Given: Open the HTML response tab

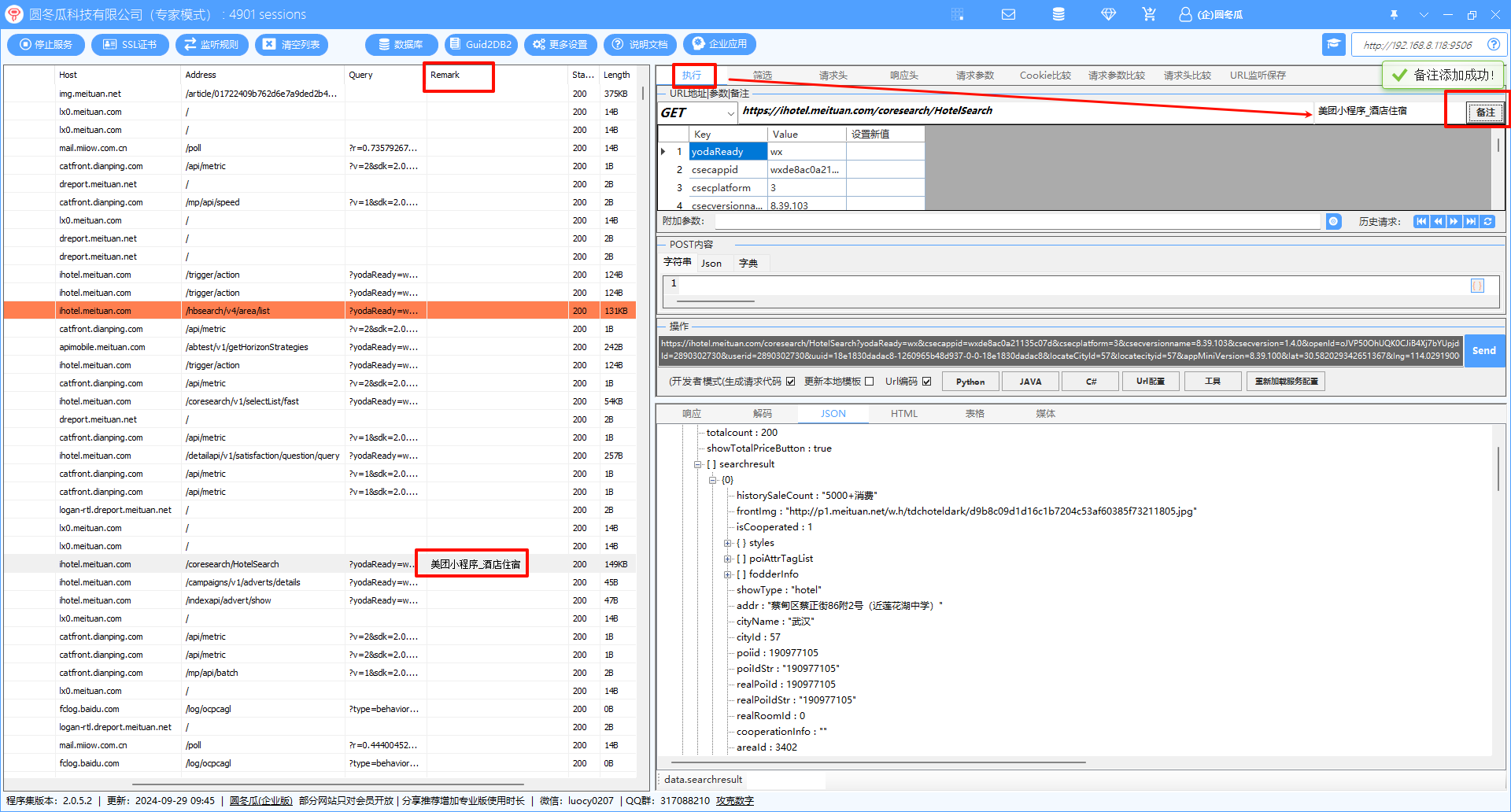Looking at the screenshot, I should click(x=903, y=414).
